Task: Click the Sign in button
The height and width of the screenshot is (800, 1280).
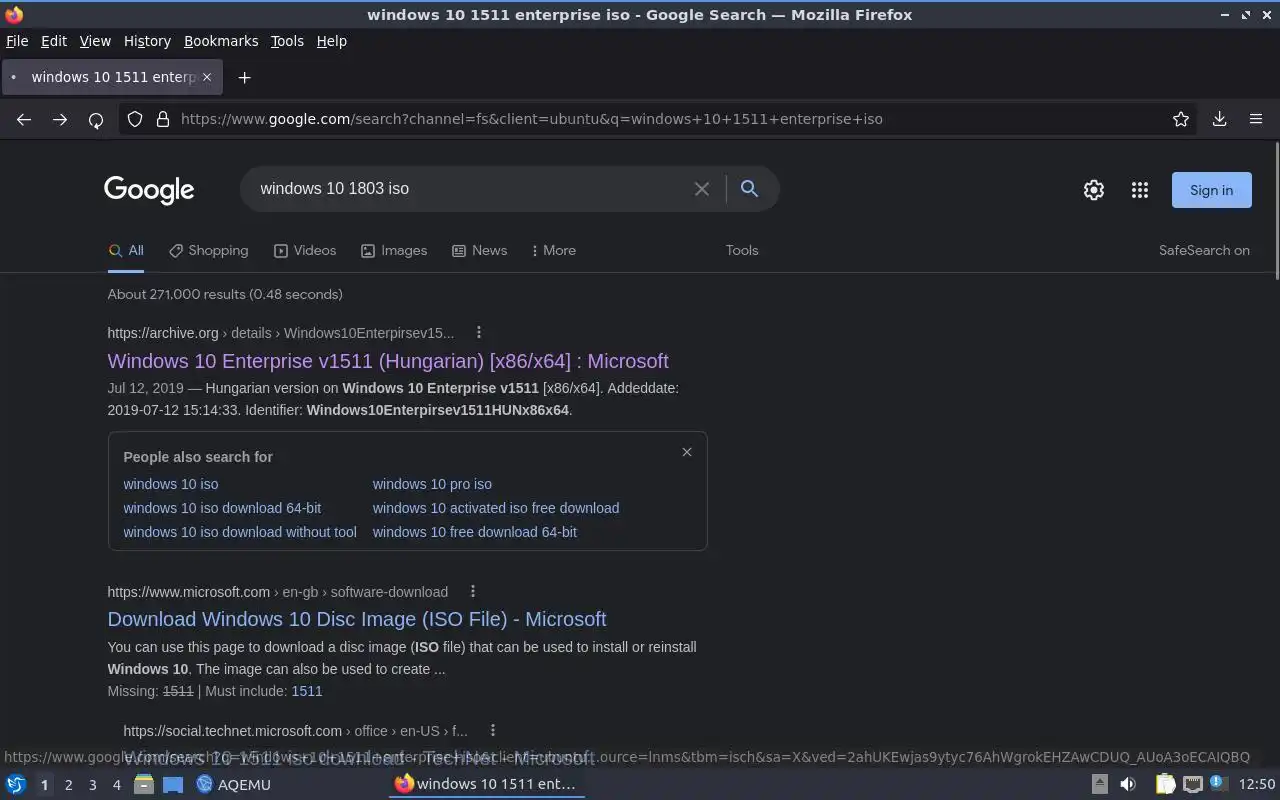Action: 1211,190
